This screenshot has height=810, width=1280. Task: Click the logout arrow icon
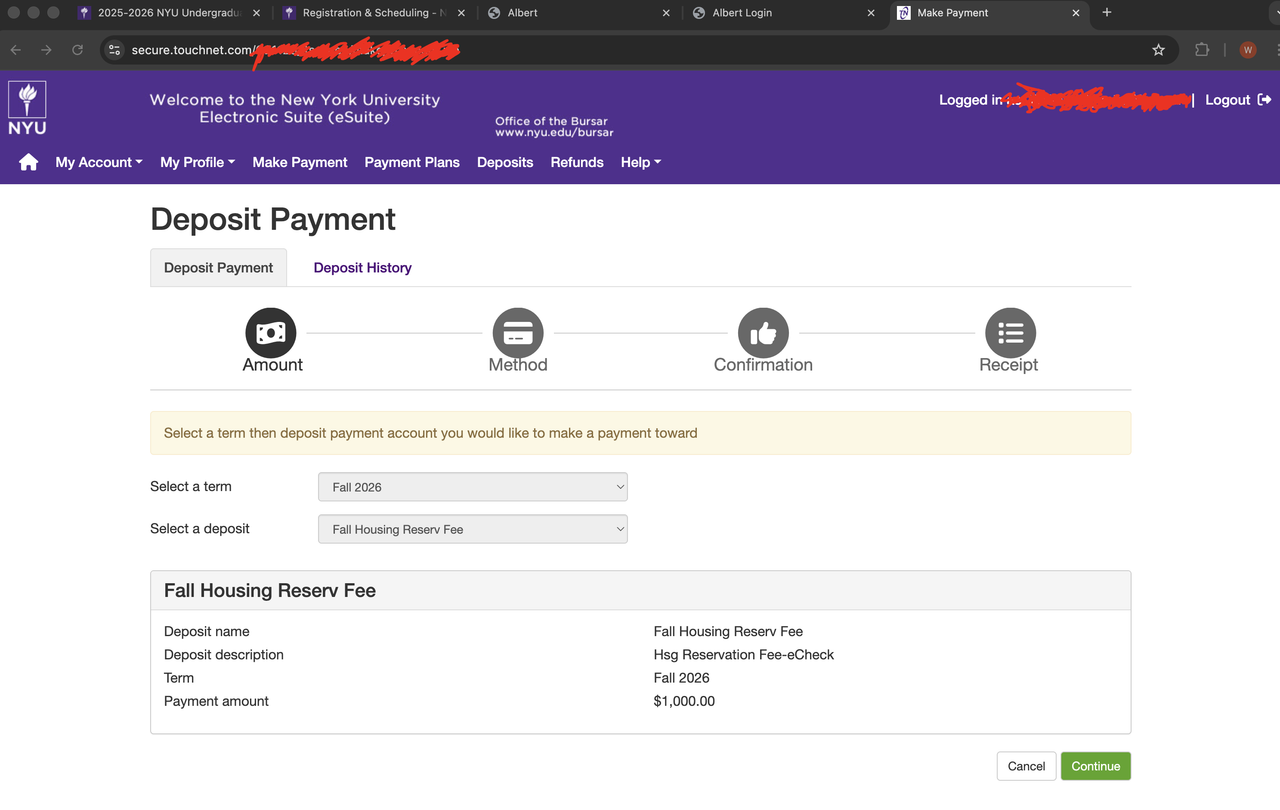(1264, 100)
